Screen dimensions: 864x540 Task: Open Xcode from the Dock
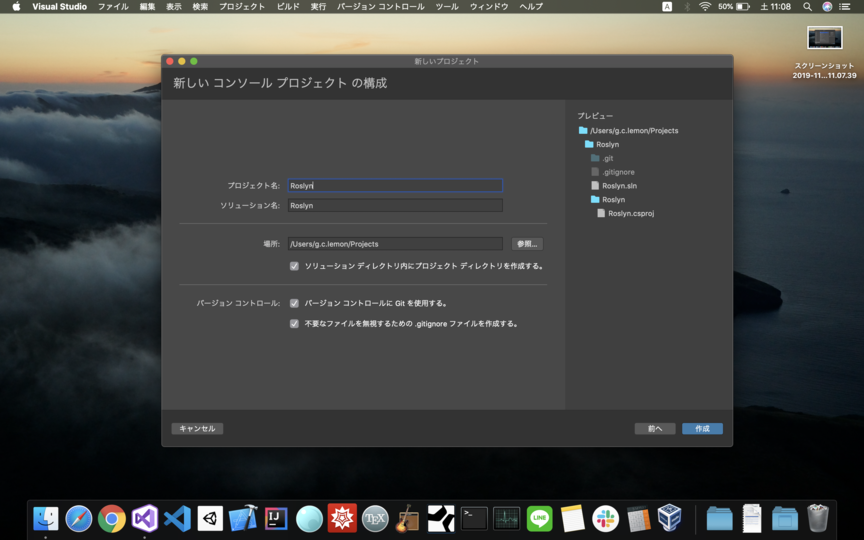pyautogui.click(x=243, y=519)
